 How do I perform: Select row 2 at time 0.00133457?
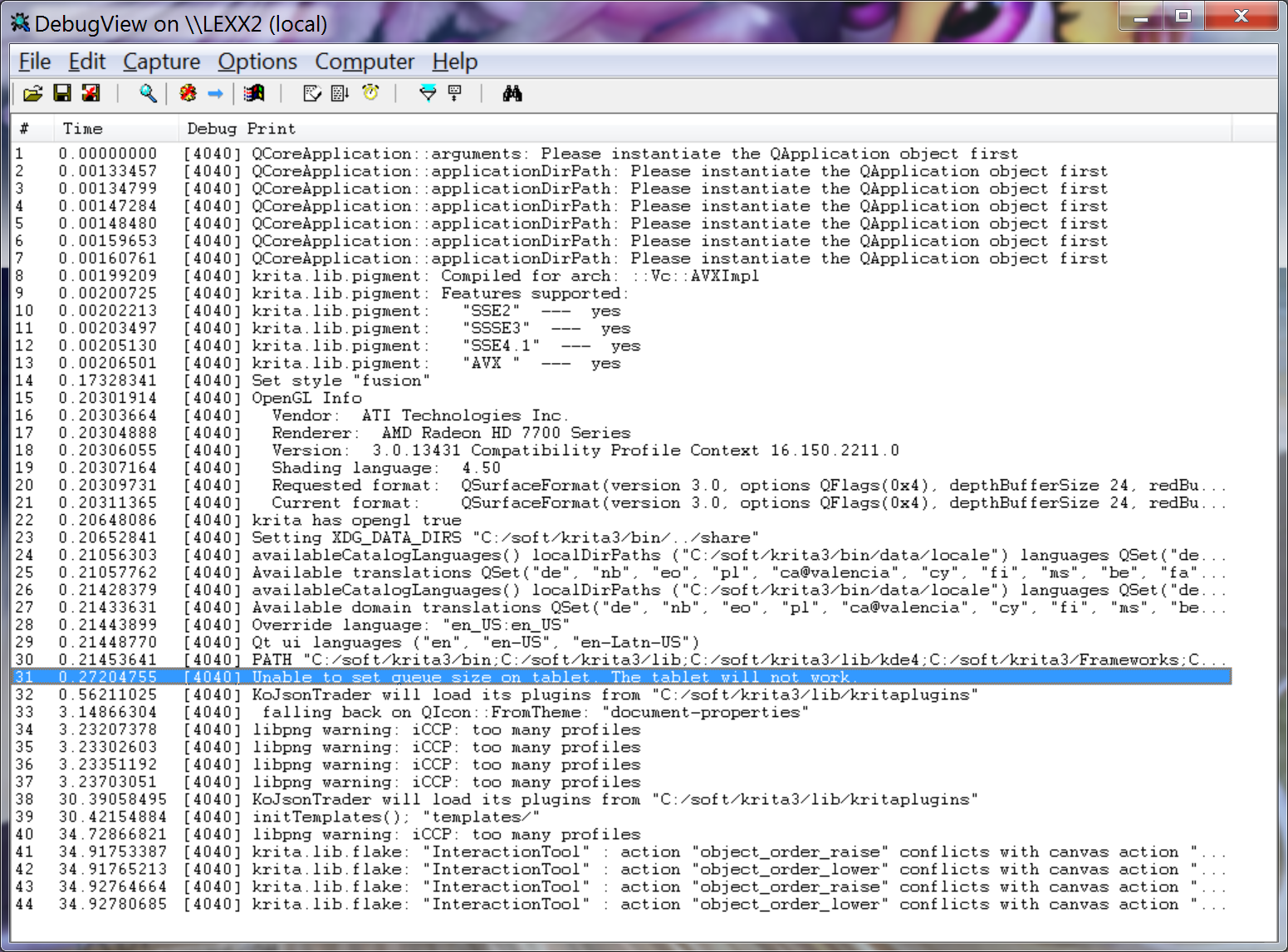click(x=621, y=171)
